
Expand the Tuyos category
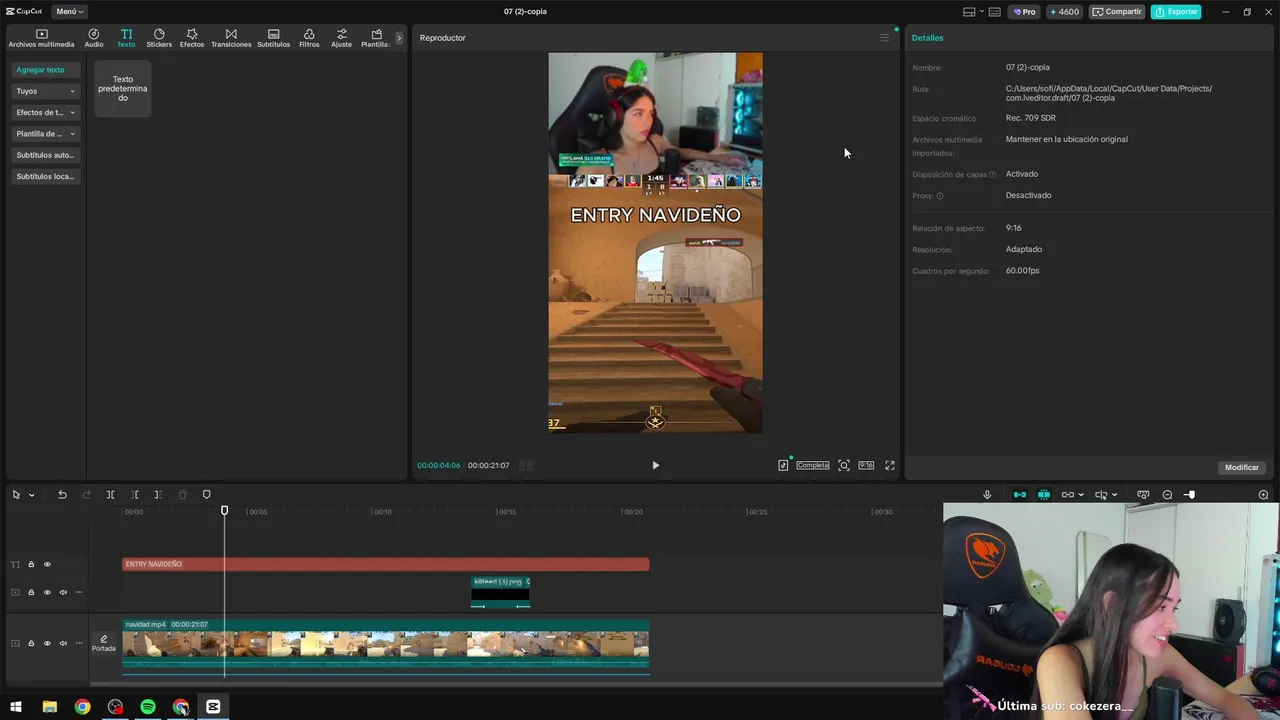[45, 91]
